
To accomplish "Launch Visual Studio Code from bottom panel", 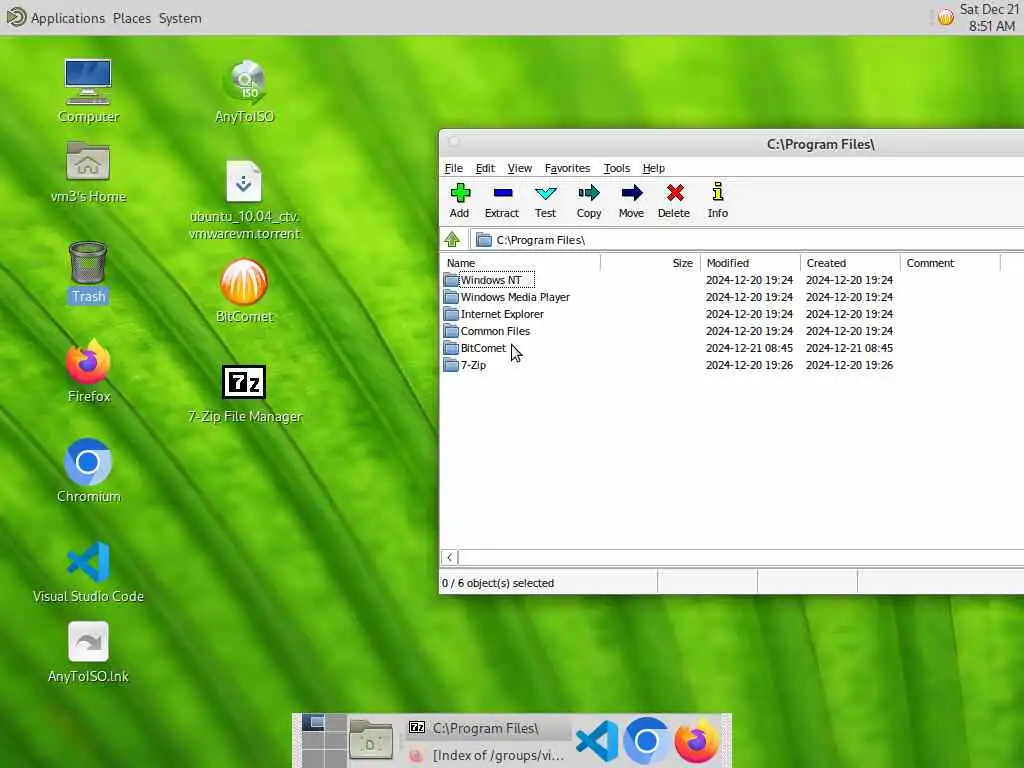I will point(597,741).
